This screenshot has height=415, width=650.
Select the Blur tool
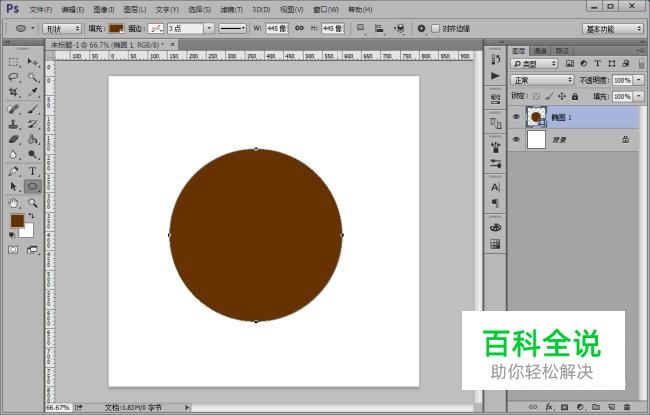13,155
